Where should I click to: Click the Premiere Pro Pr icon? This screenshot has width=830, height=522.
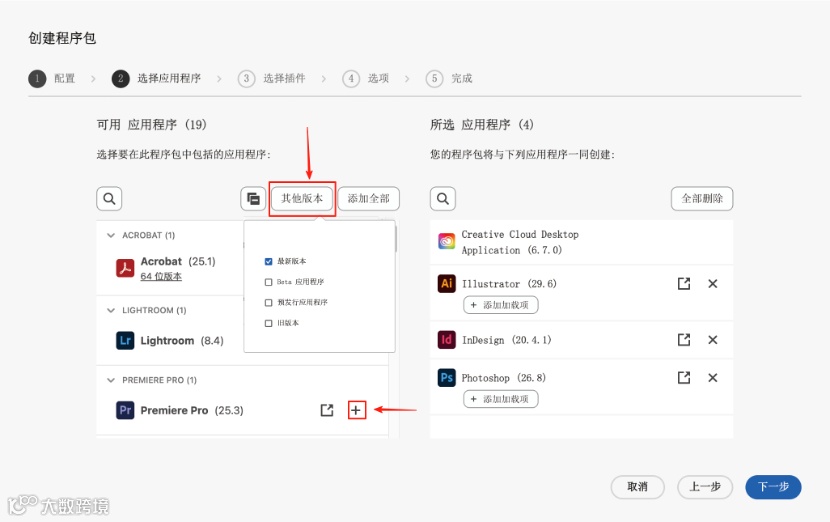125,410
